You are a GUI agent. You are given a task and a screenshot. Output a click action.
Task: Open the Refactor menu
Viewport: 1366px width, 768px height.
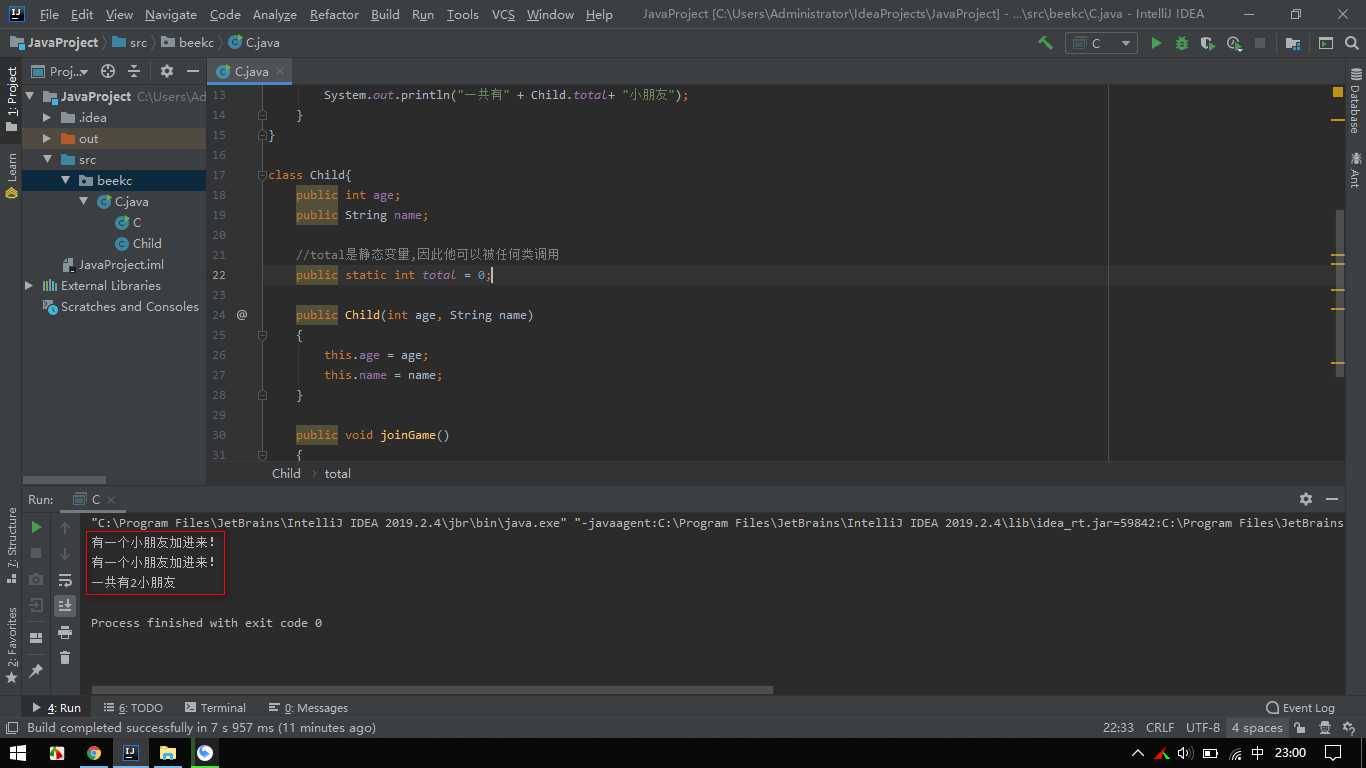click(x=334, y=14)
